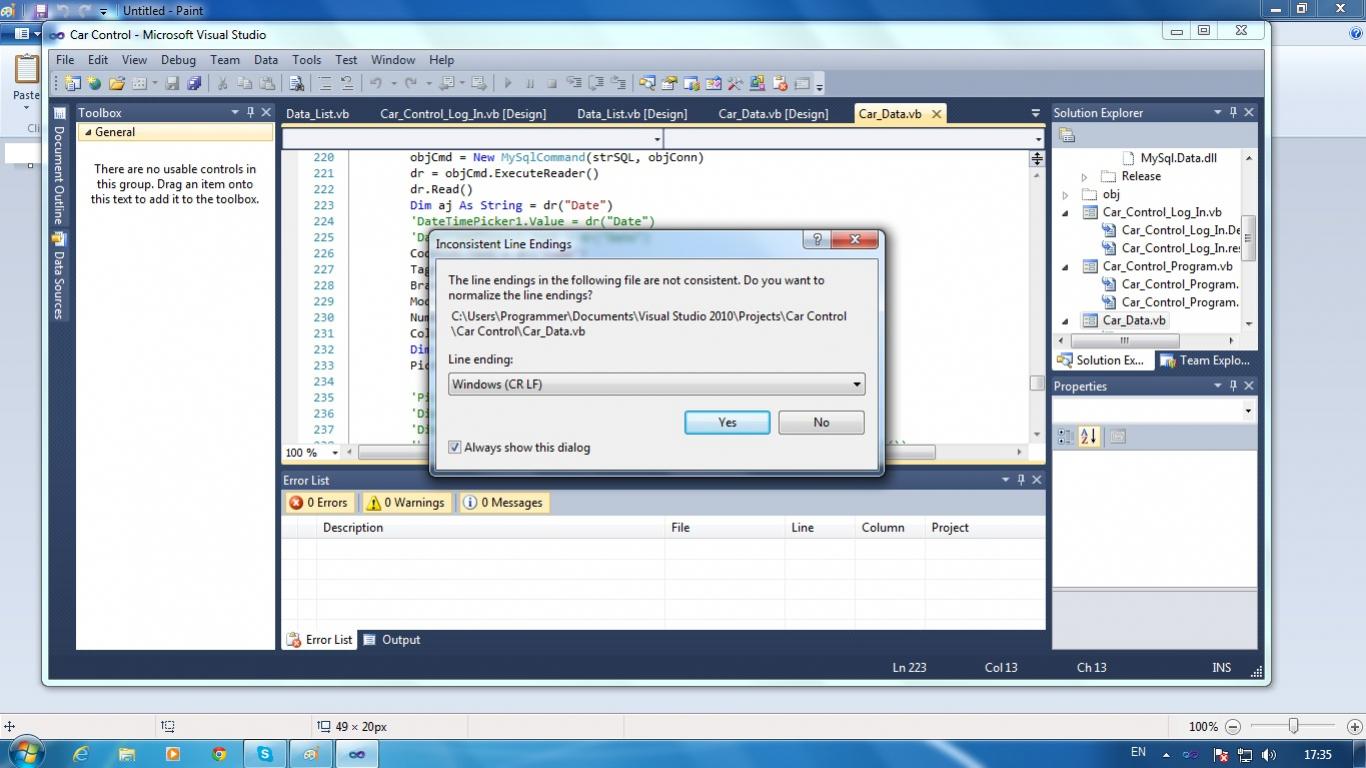Open Properties Window from toolbar icon
1366x768 pixels.
tap(668, 83)
